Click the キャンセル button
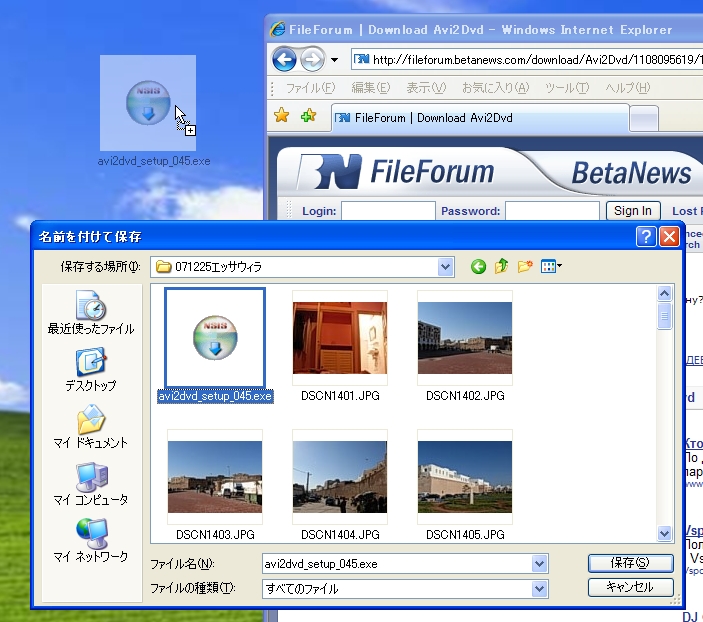 [x=630, y=587]
